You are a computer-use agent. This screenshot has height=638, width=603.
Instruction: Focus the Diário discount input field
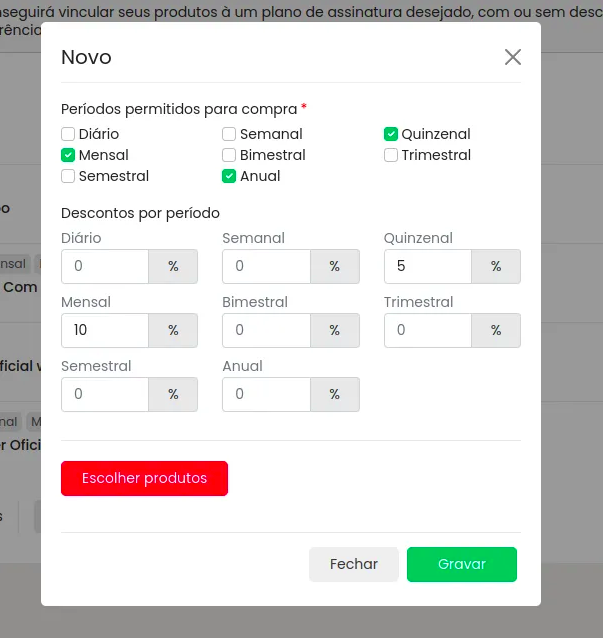click(x=105, y=266)
